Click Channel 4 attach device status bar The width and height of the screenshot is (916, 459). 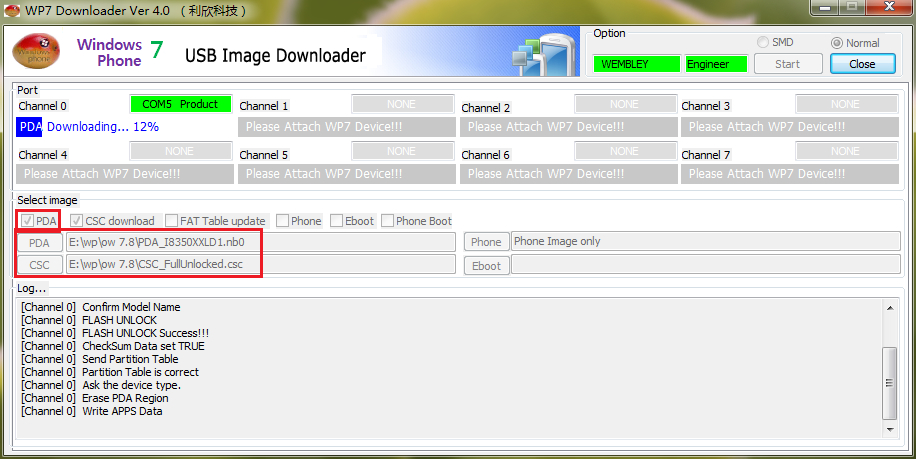[x=125, y=174]
